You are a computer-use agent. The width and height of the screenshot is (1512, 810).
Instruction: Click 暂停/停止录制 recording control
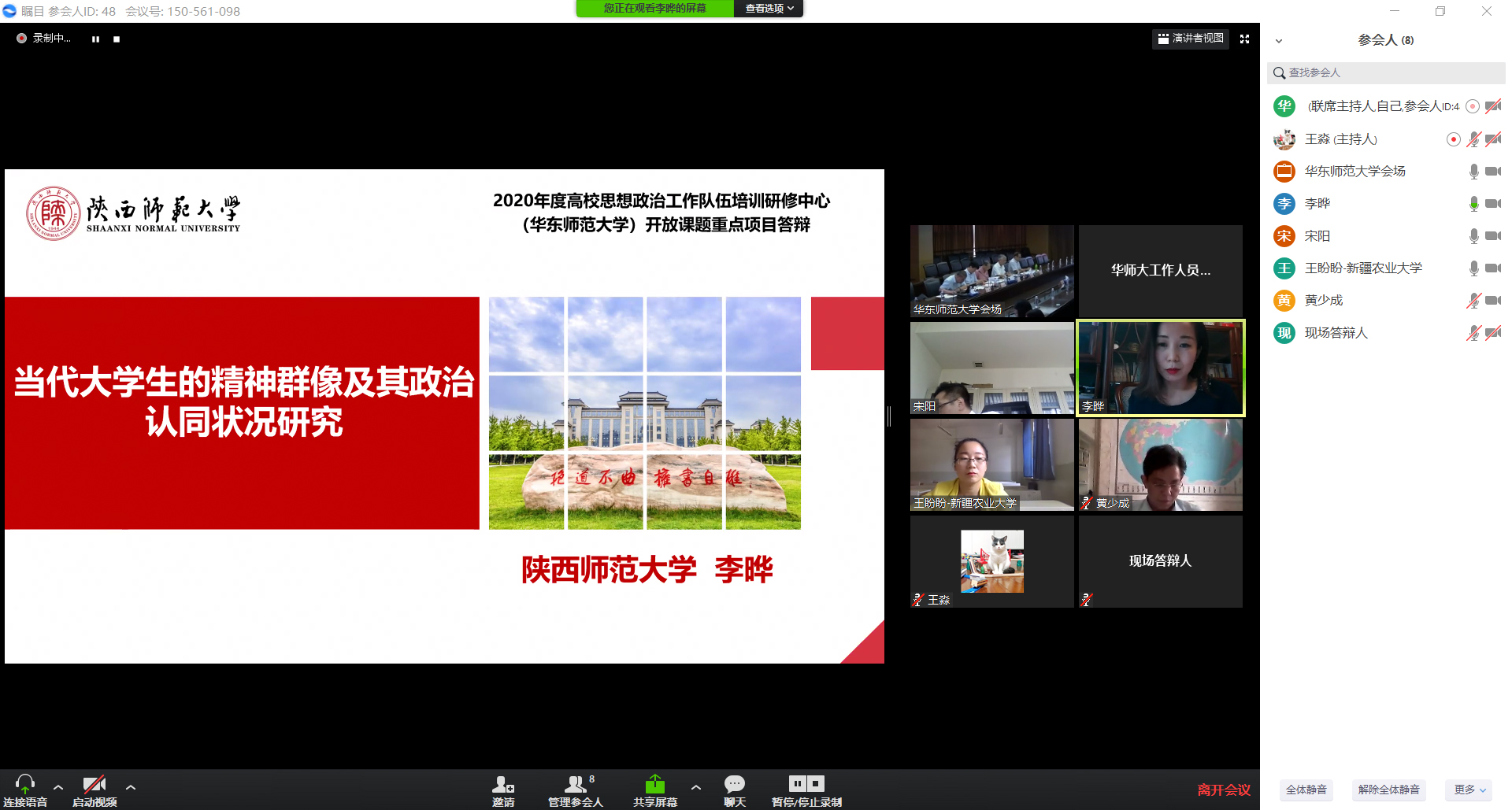[x=806, y=785]
